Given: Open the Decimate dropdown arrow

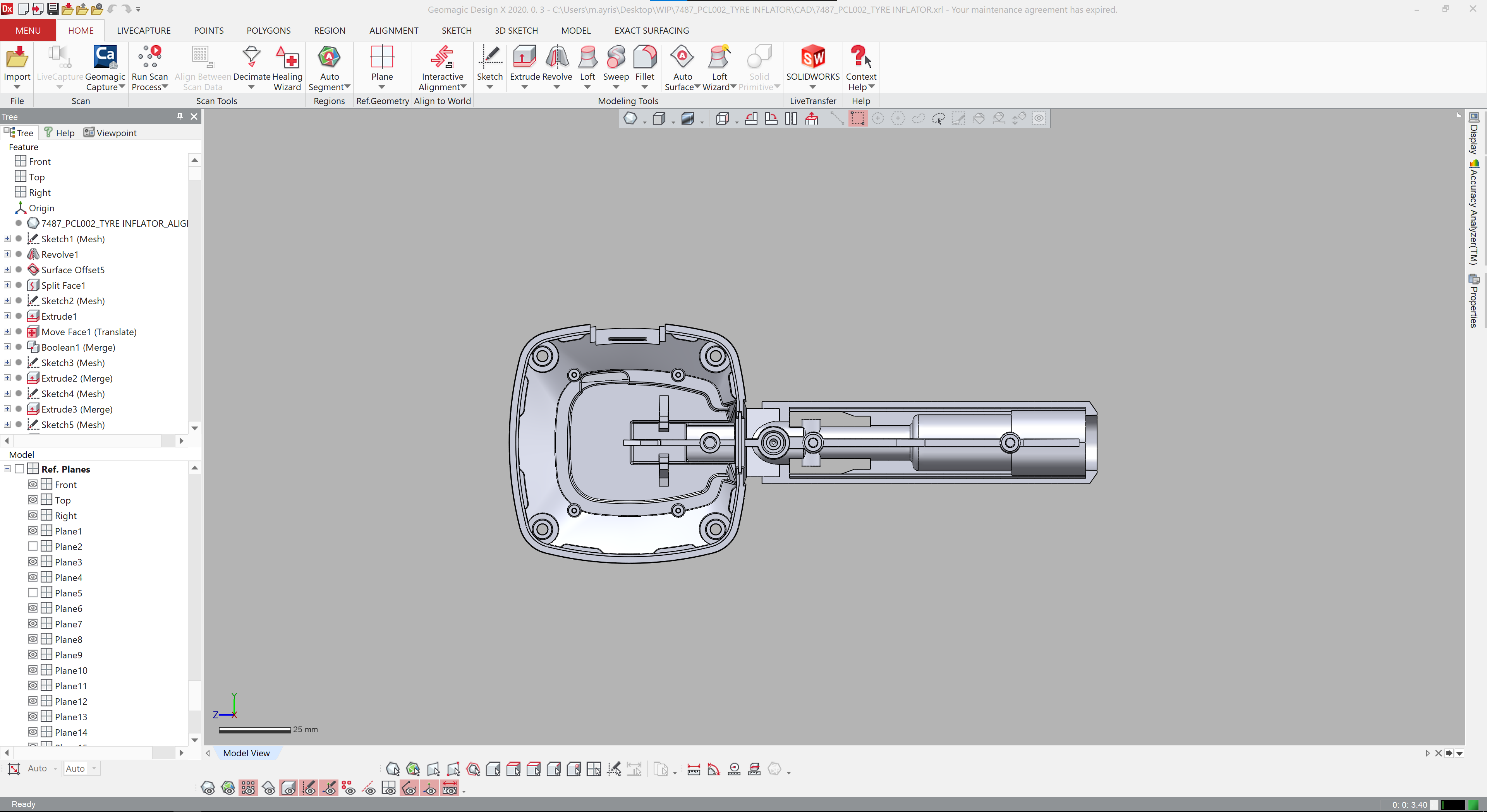Looking at the screenshot, I should [x=251, y=87].
